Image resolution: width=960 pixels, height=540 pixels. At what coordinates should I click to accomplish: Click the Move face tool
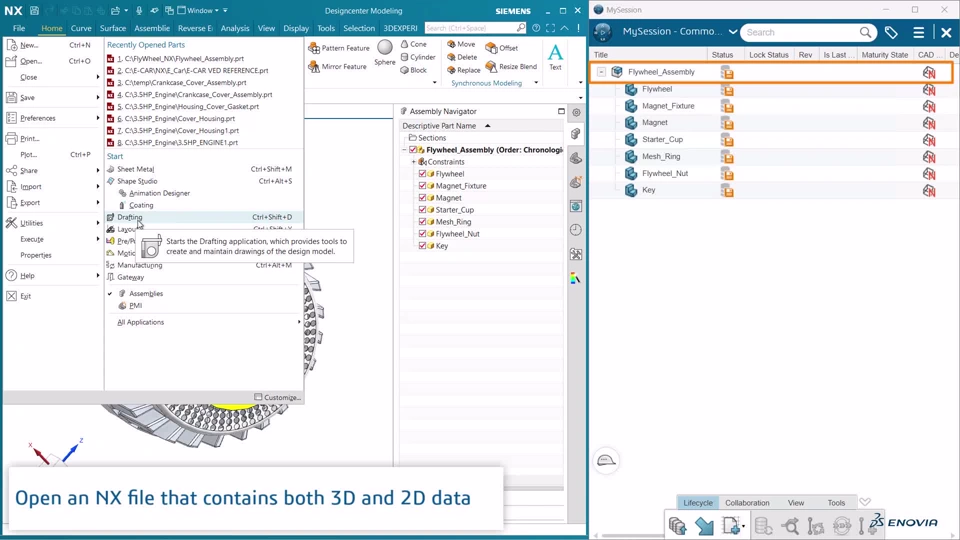coord(461,44)
